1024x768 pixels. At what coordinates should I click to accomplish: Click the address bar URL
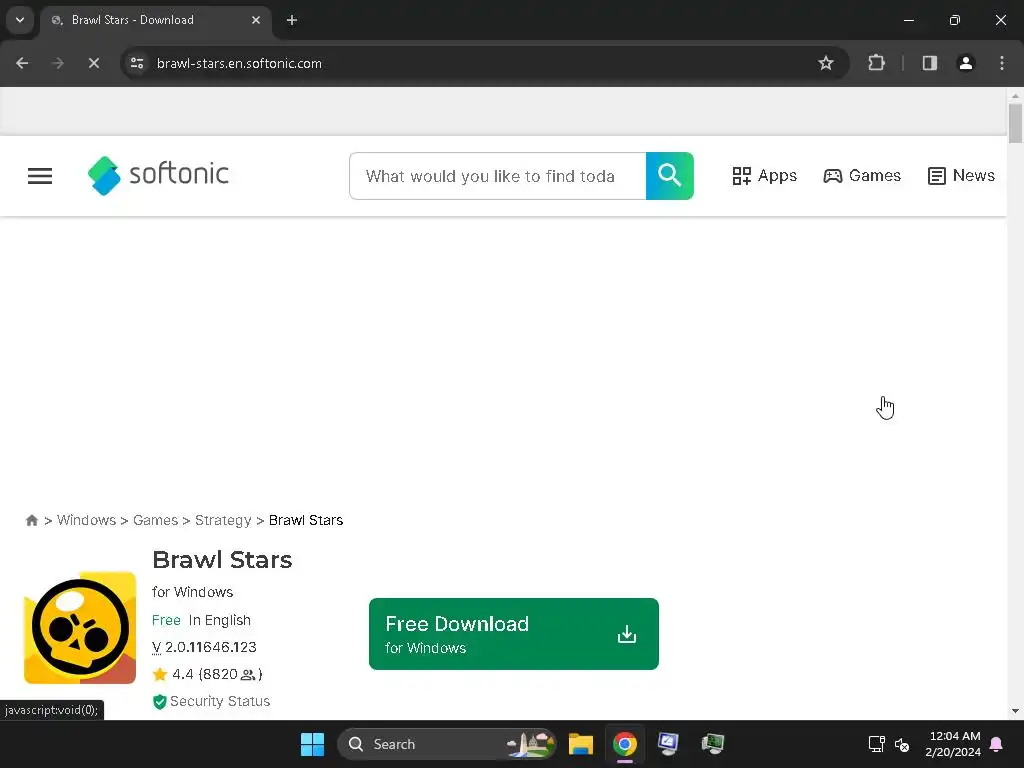coord(239,63)
